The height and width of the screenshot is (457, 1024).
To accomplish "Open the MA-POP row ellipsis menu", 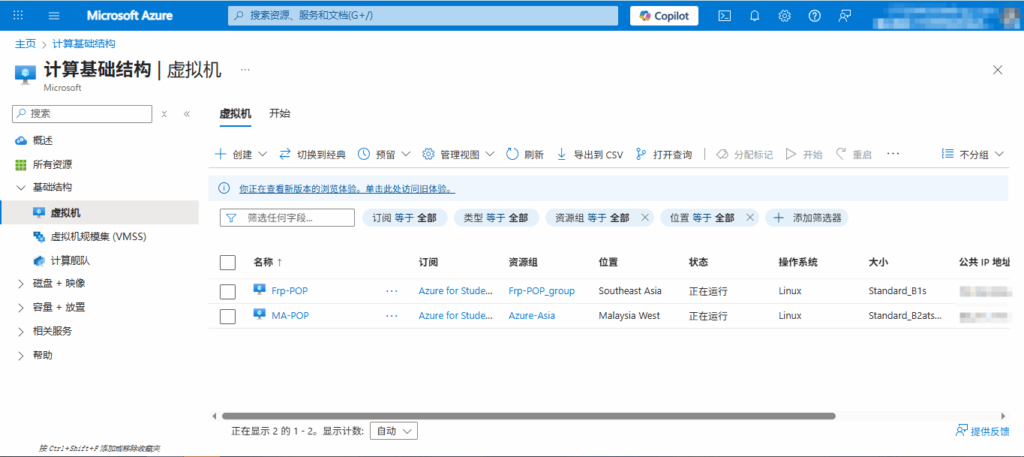I will (392, 316).
